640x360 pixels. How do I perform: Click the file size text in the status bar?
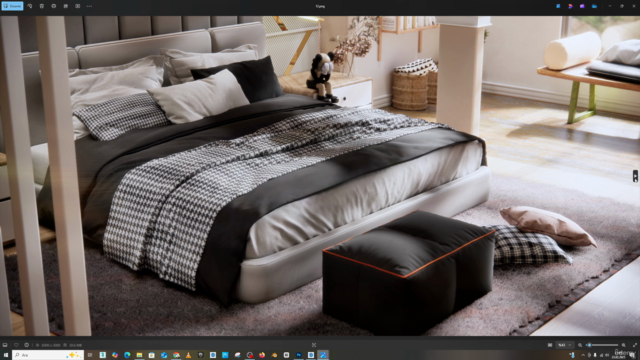tap(75, 345)
